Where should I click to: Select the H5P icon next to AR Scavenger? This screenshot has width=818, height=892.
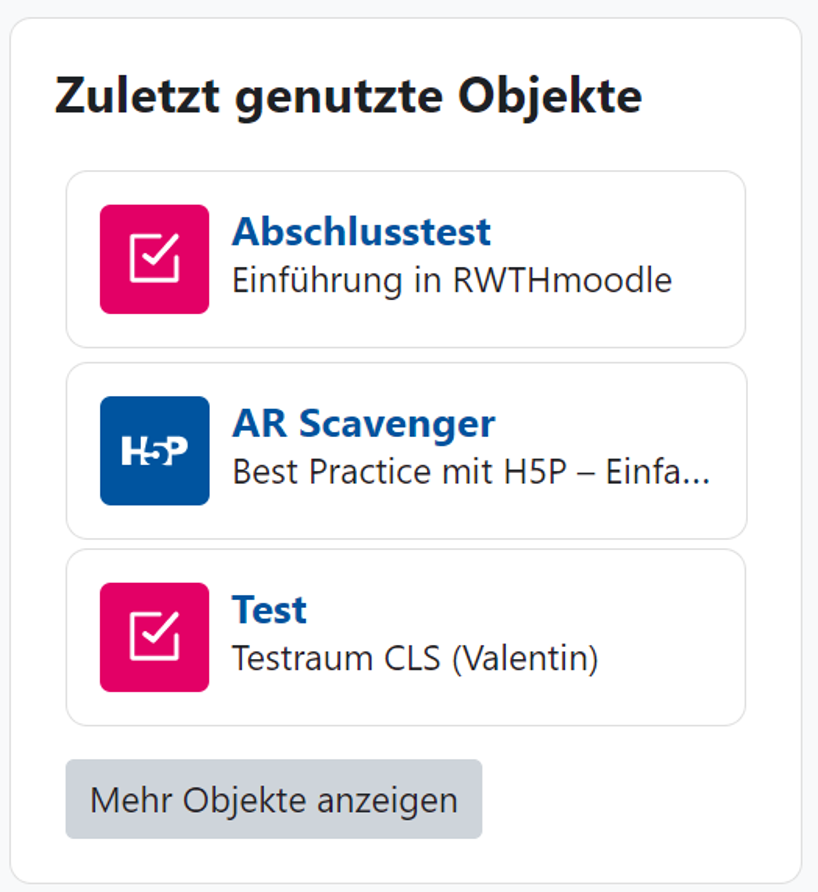[x=154, y=448]
